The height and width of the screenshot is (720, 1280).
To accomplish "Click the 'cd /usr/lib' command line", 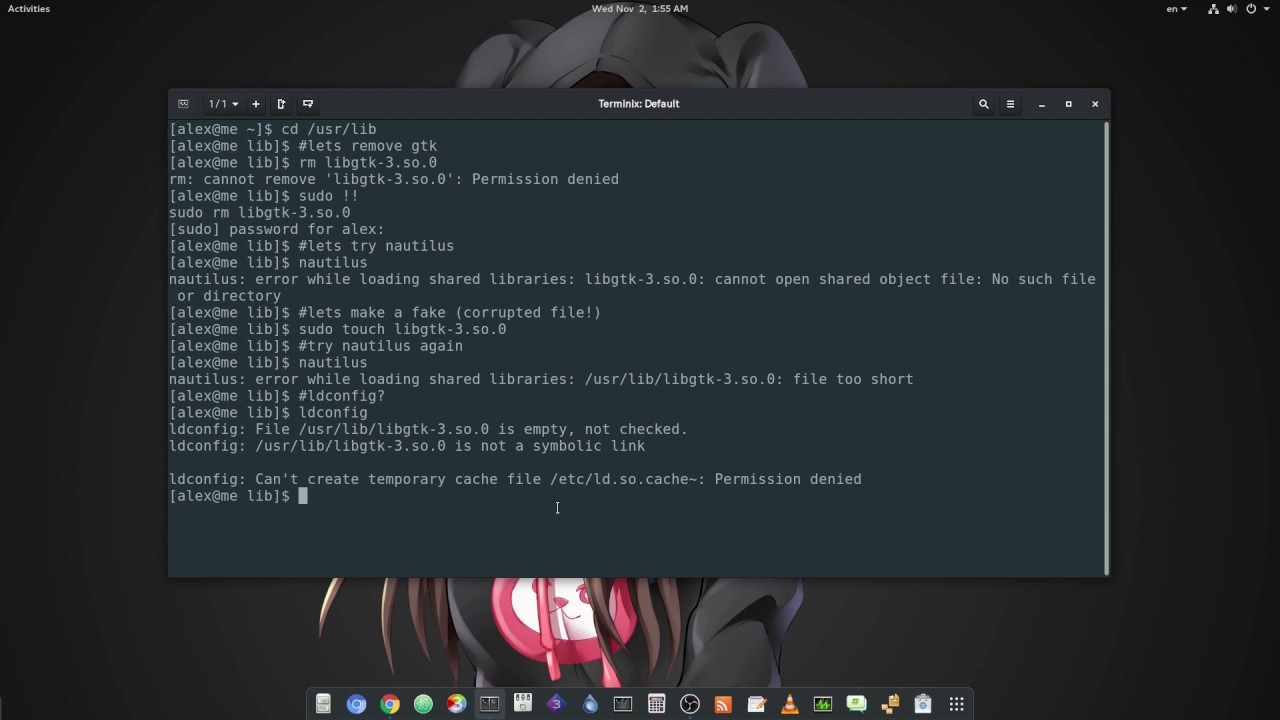I will click(273, 129).
